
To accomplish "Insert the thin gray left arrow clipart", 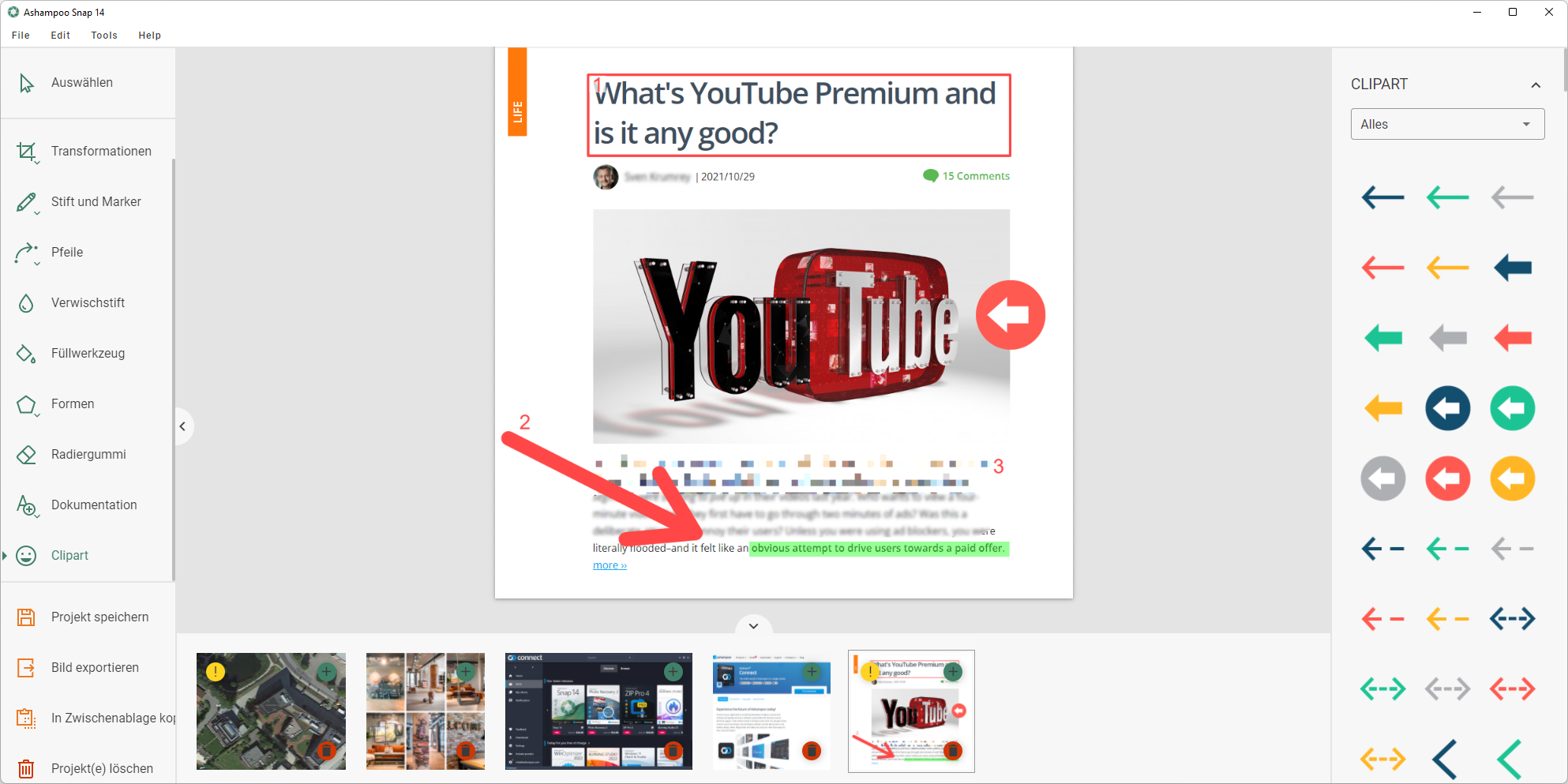I will coord(1513,197).
